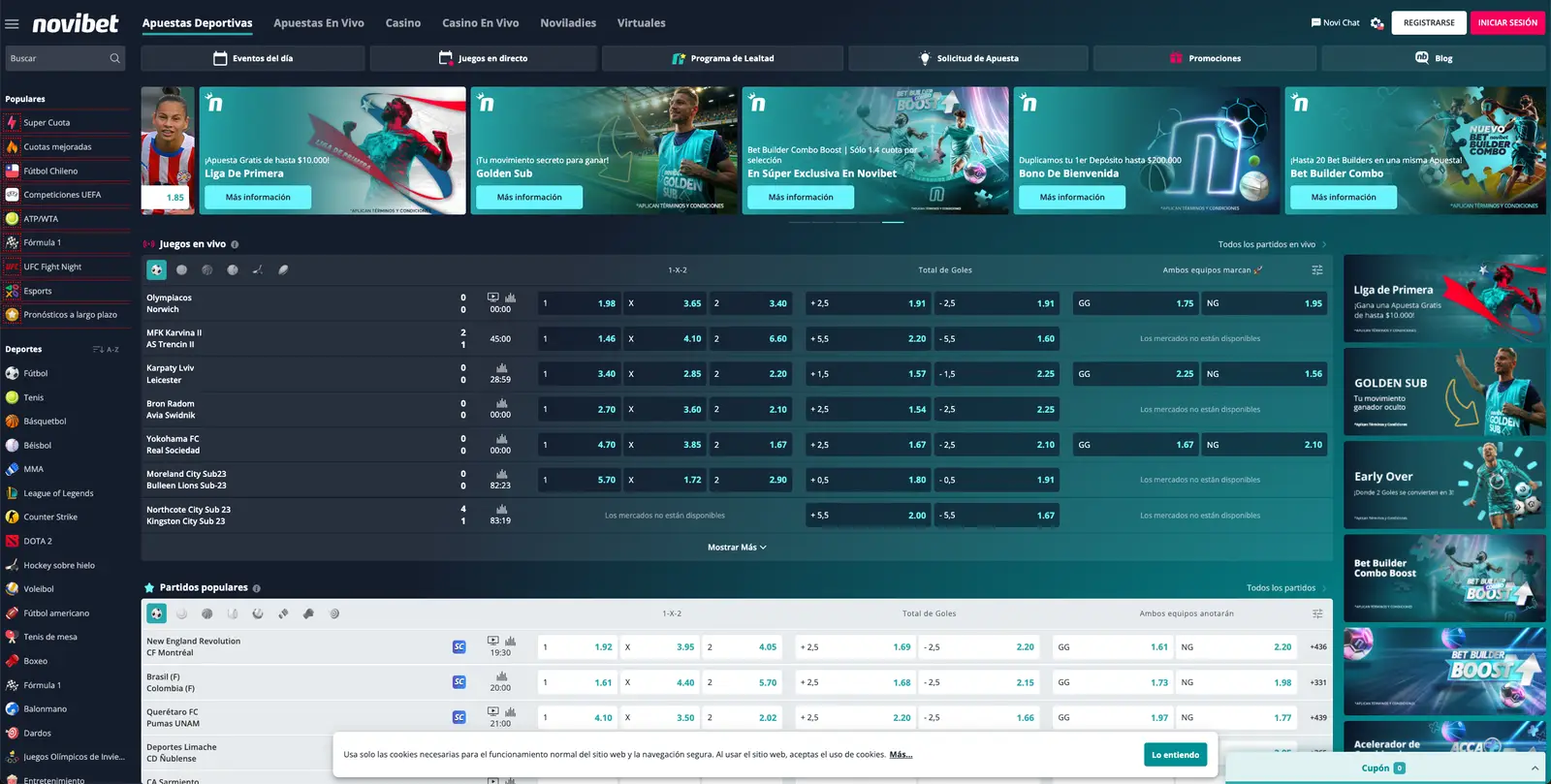Show info for Juegos en vivo
1551x784 pixels.
tap(235, 244)
